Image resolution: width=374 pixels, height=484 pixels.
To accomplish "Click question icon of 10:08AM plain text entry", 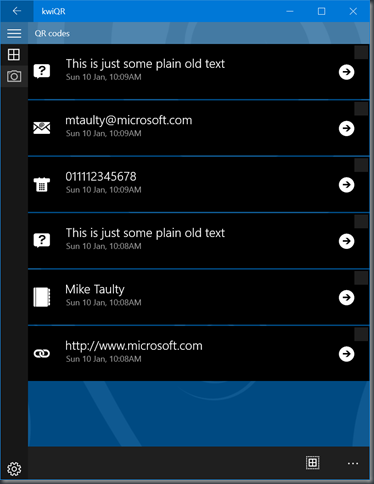I will coord(42,240).
